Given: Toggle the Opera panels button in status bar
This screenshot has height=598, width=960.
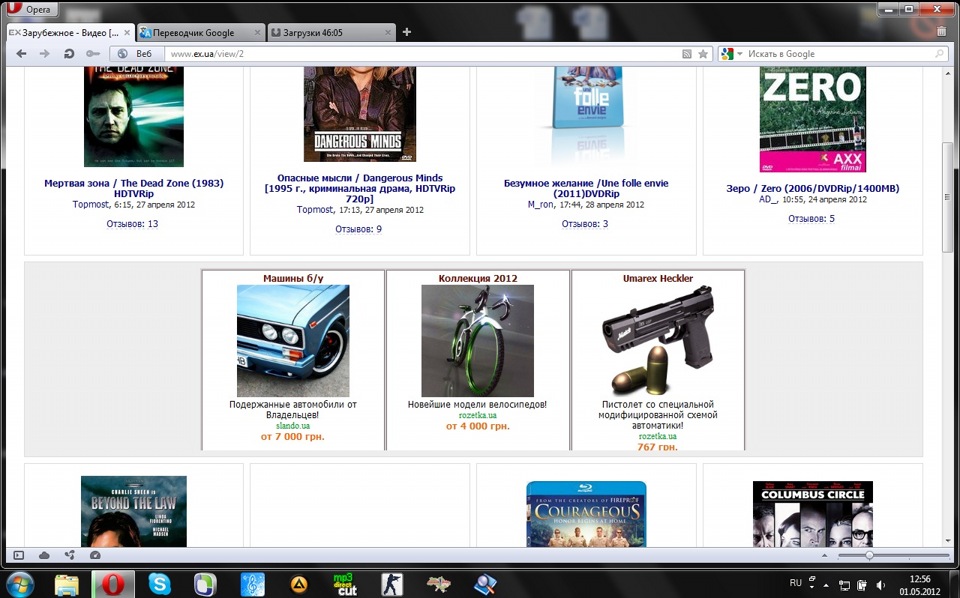Looking at the screenshot, I should coord(18,555).
